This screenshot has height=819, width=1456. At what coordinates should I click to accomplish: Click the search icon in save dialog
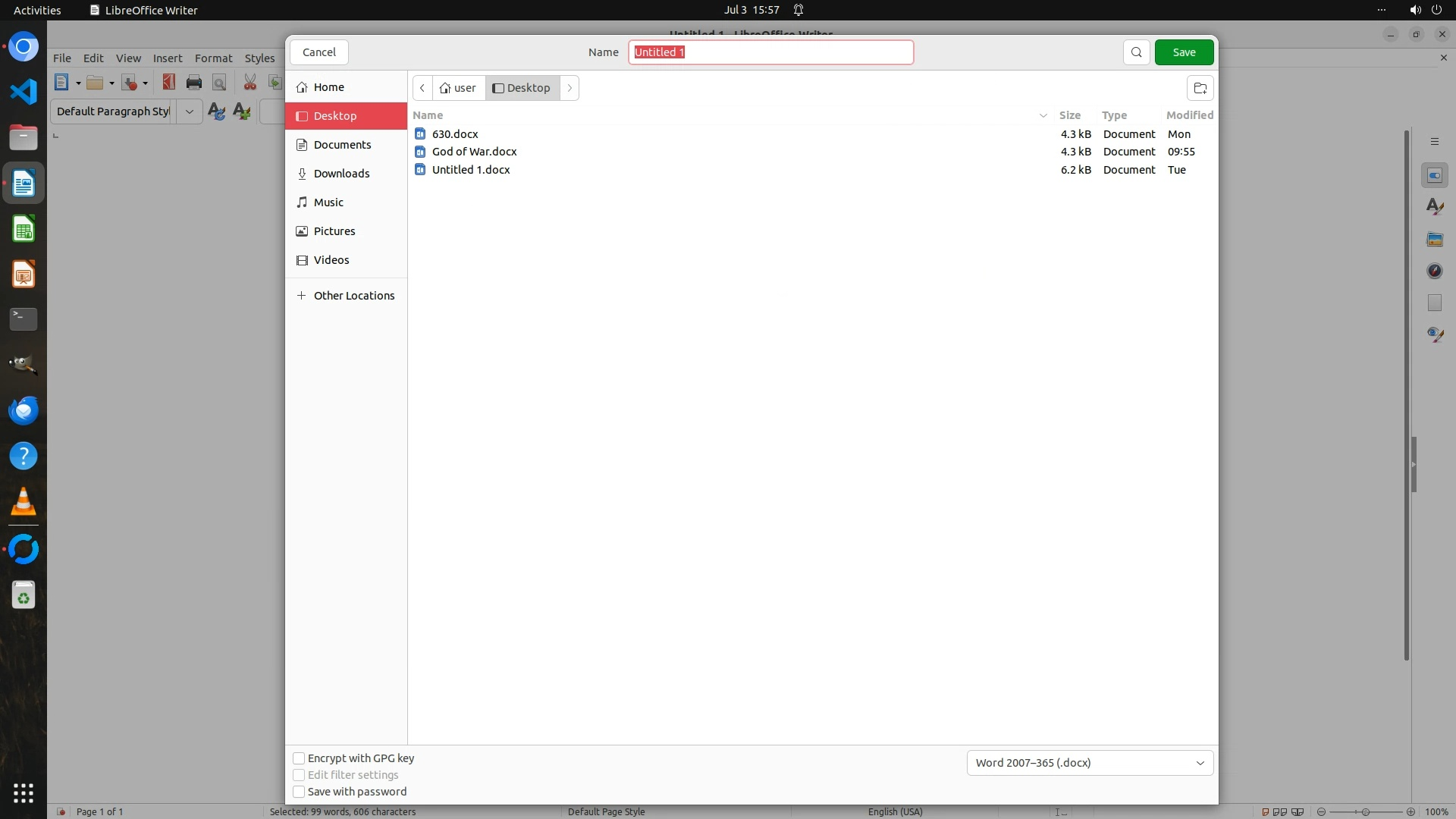1136,52
